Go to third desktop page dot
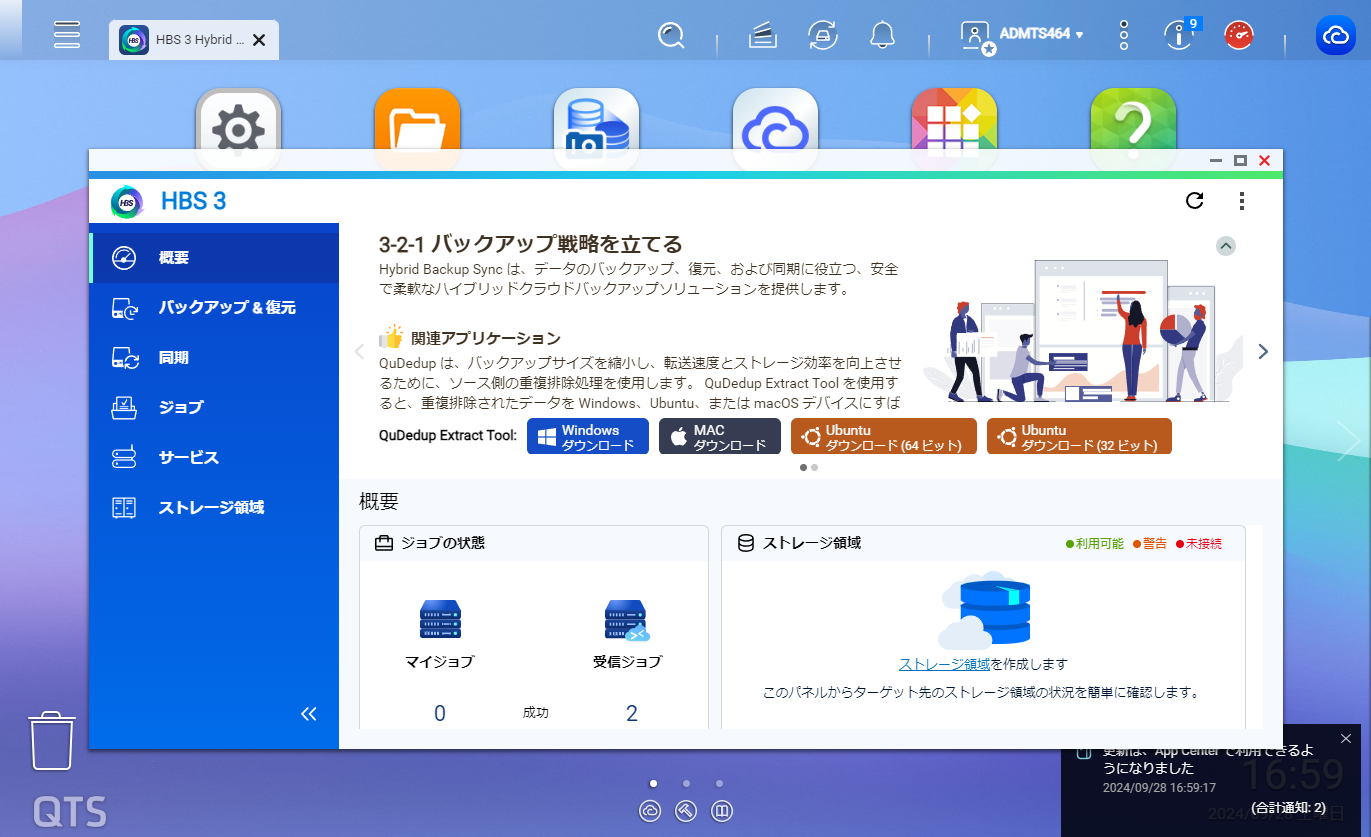The width and height of the screenshot is (1371, 837). 719,784
